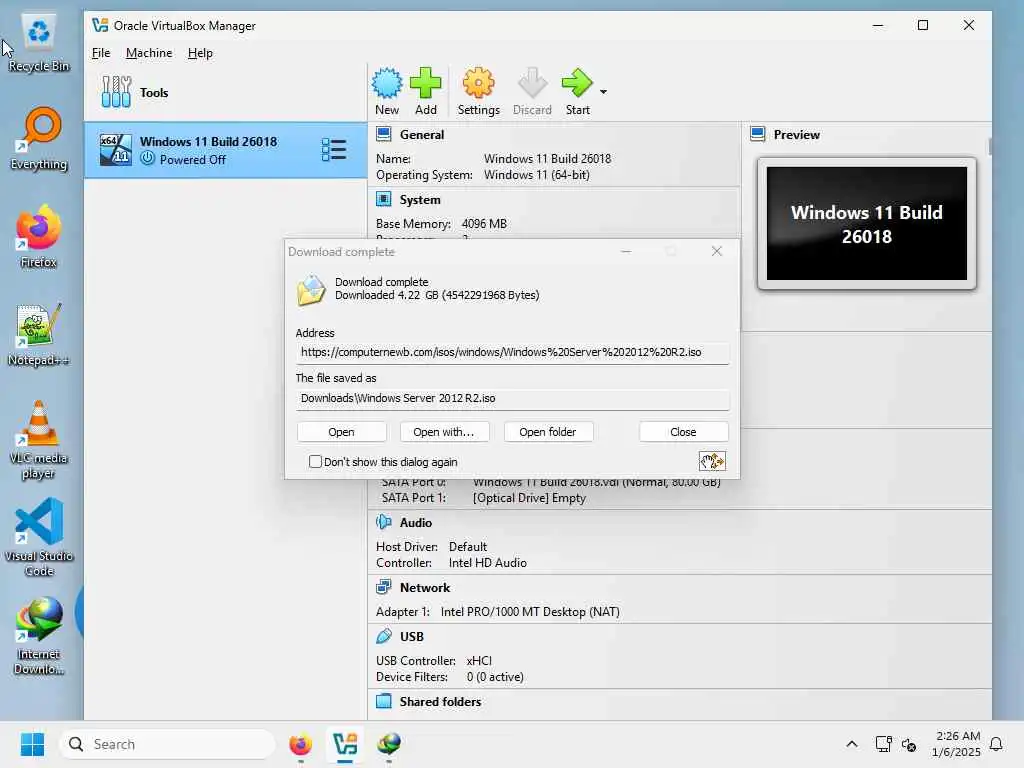Screen dimensions: 1024x768
Task: Open the Visual Studio Code shortcut
Action: (39, 537)
